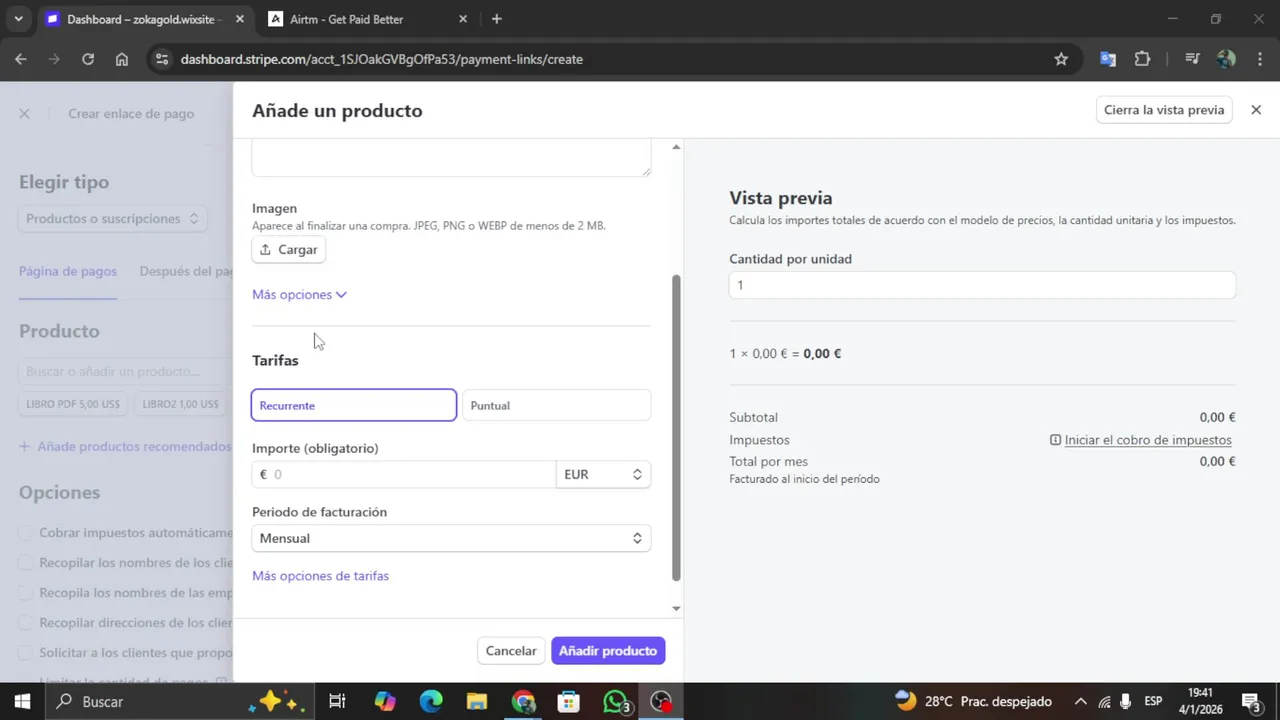Click Cancelar button
The height and width of the screenshot is (720, 1280).
pos(511,651)
